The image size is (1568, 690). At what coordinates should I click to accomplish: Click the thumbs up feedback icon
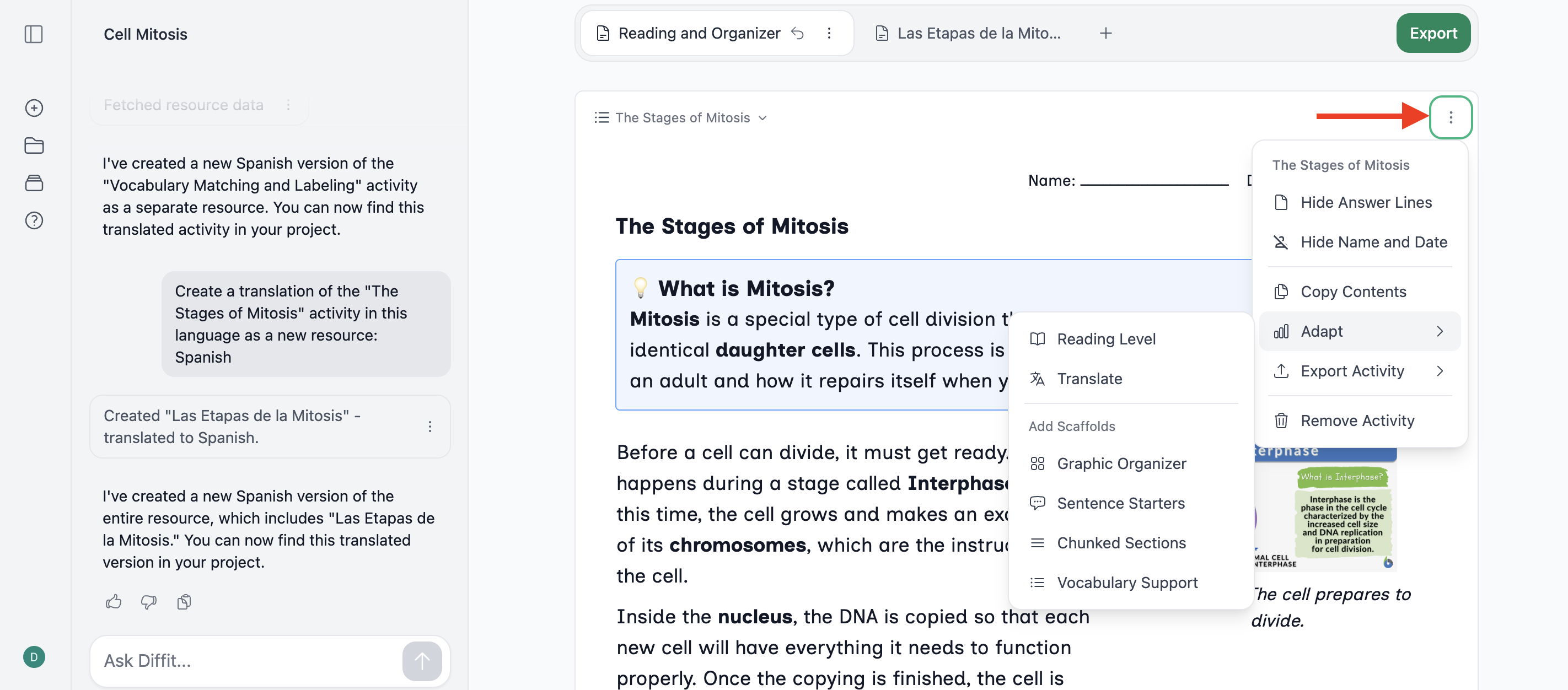[x=113, y=602]
